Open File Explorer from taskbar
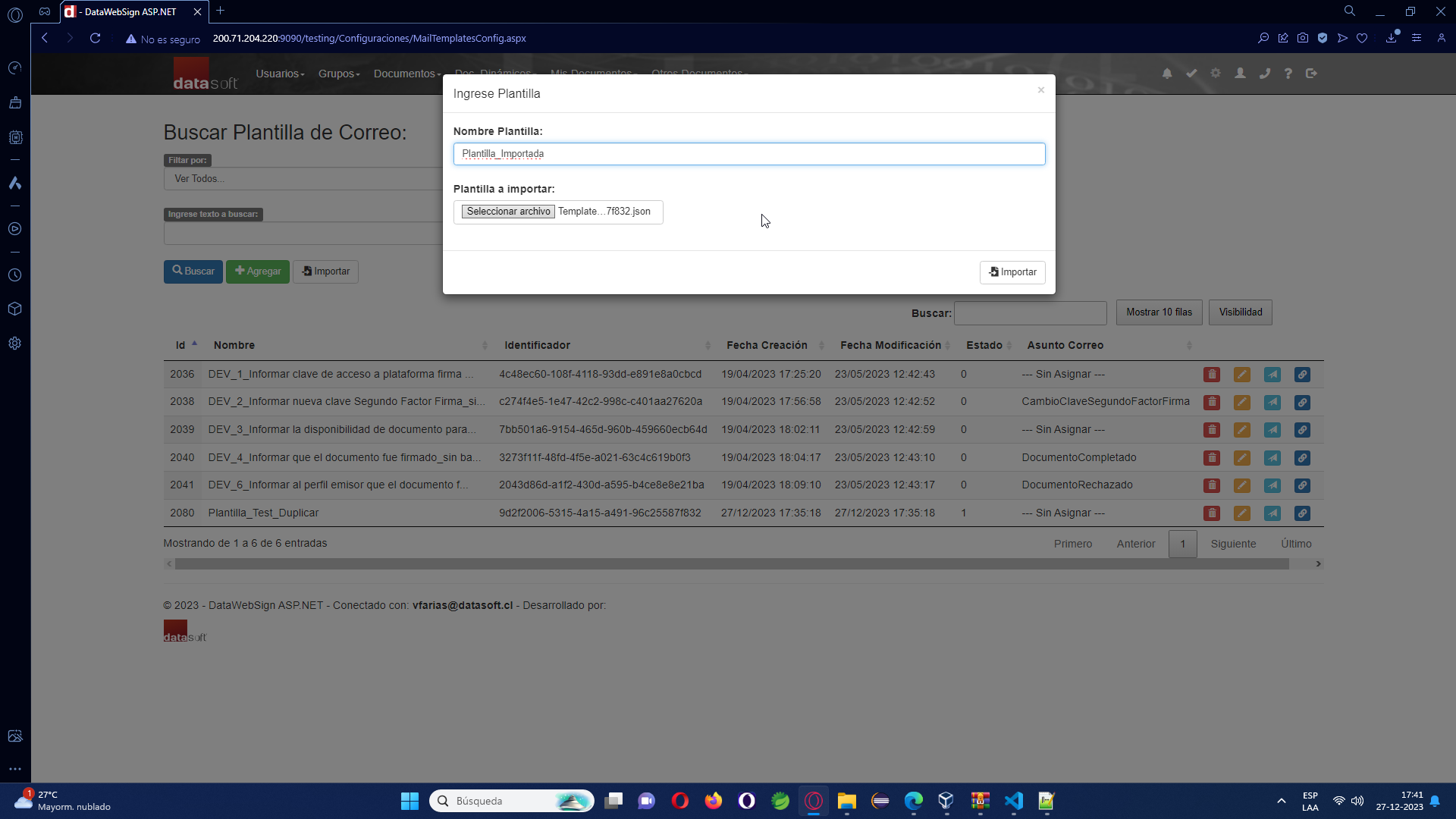 [847, 801]
